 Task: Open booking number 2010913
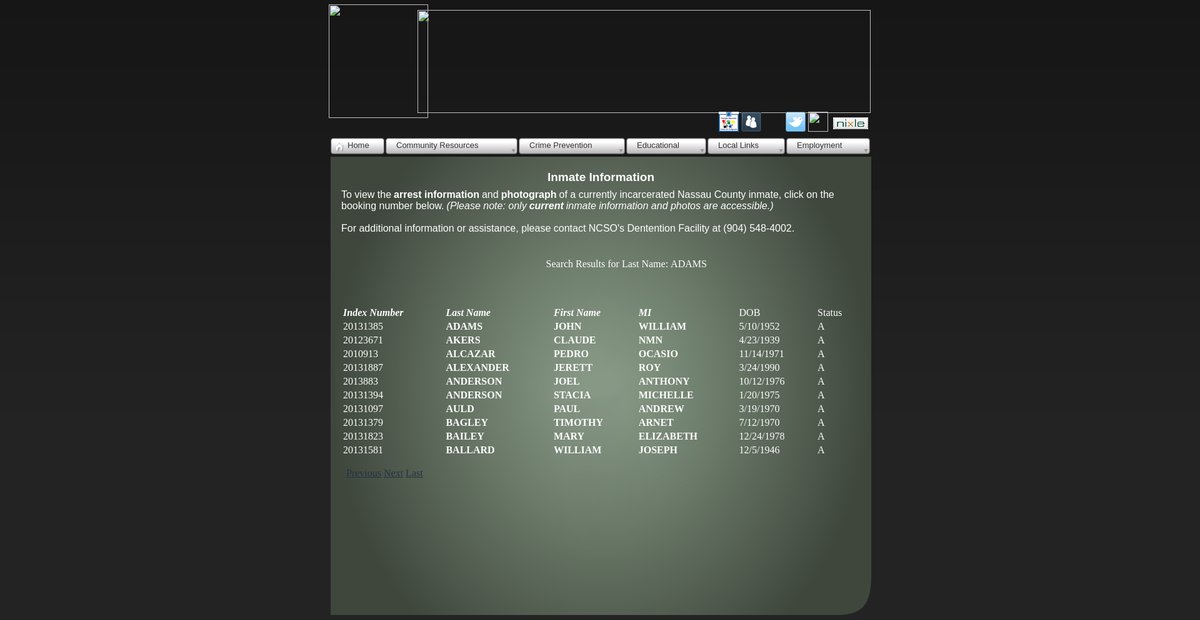pyautogui.click(x=360, y=354)
